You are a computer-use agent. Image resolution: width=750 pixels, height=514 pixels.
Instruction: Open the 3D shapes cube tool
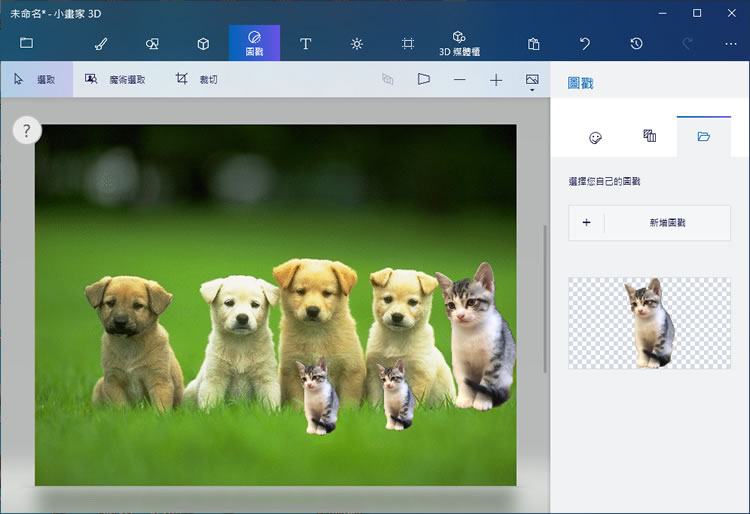point(203,44)
